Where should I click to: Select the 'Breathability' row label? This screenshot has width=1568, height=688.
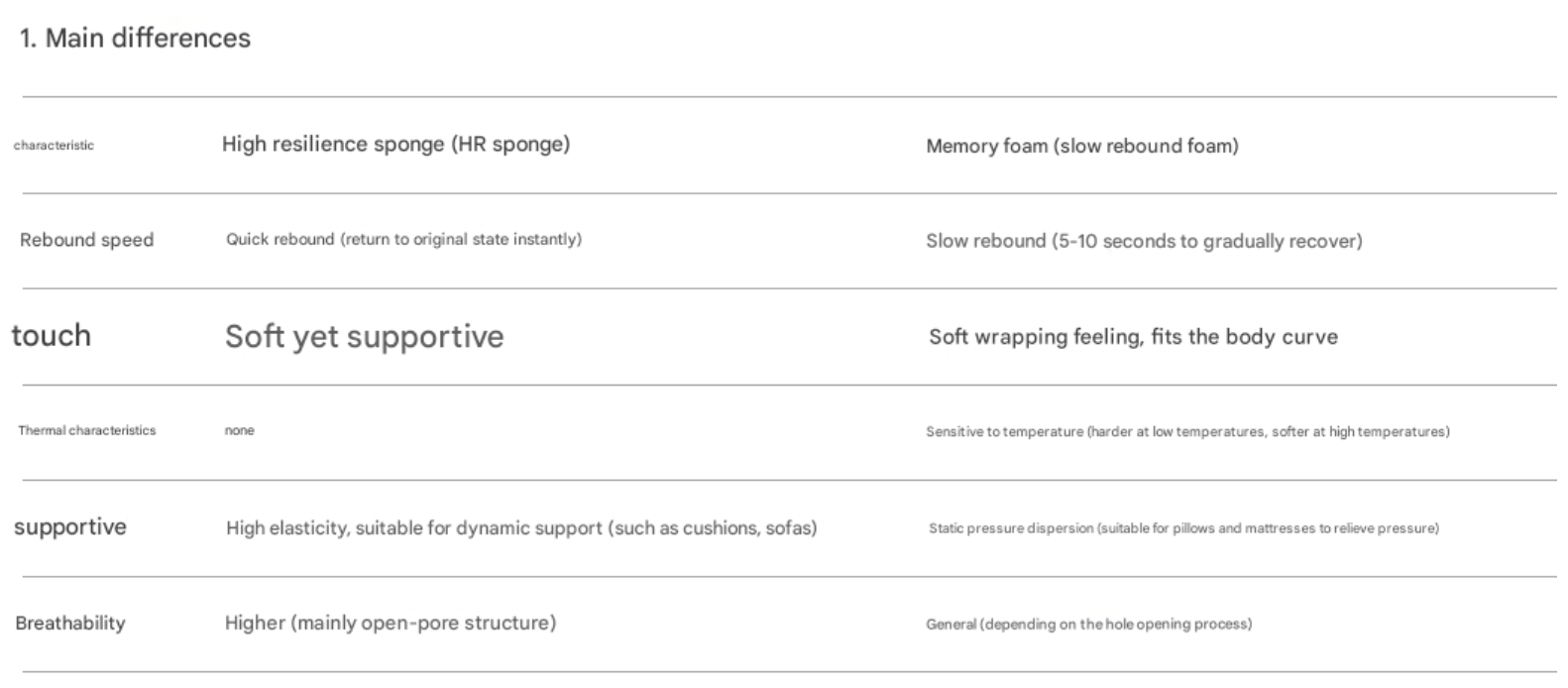coord(69,624)
